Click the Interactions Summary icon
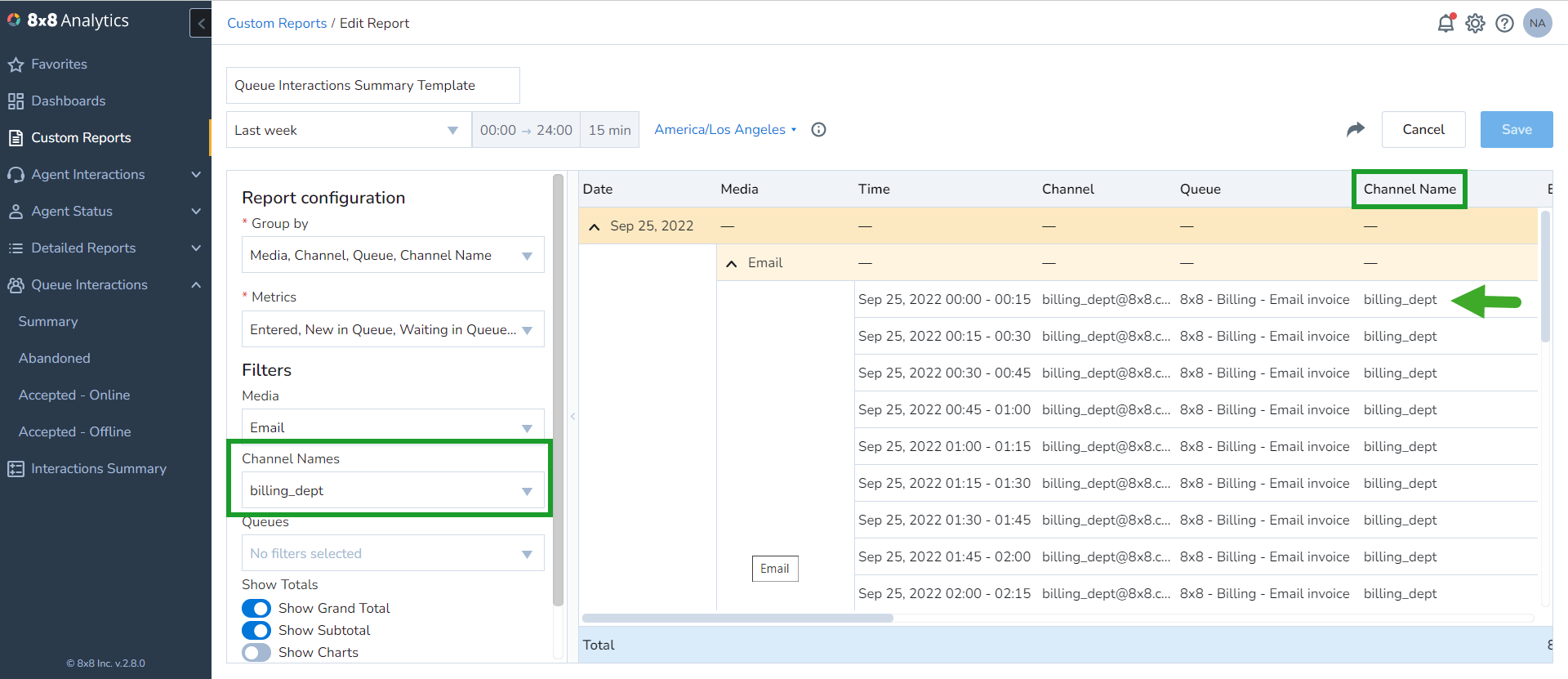This screenshot has width=1568, height=679. [16, 469]
